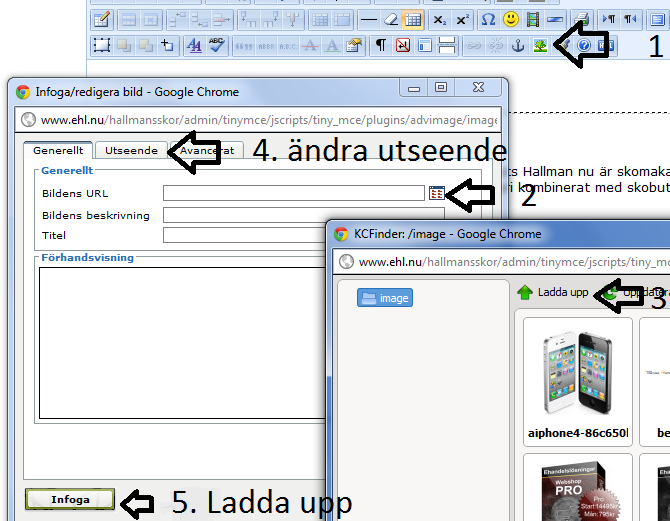Click the insertion underlined A icon
The width and height of the screenshot is (670, 521).
point(332,45)
